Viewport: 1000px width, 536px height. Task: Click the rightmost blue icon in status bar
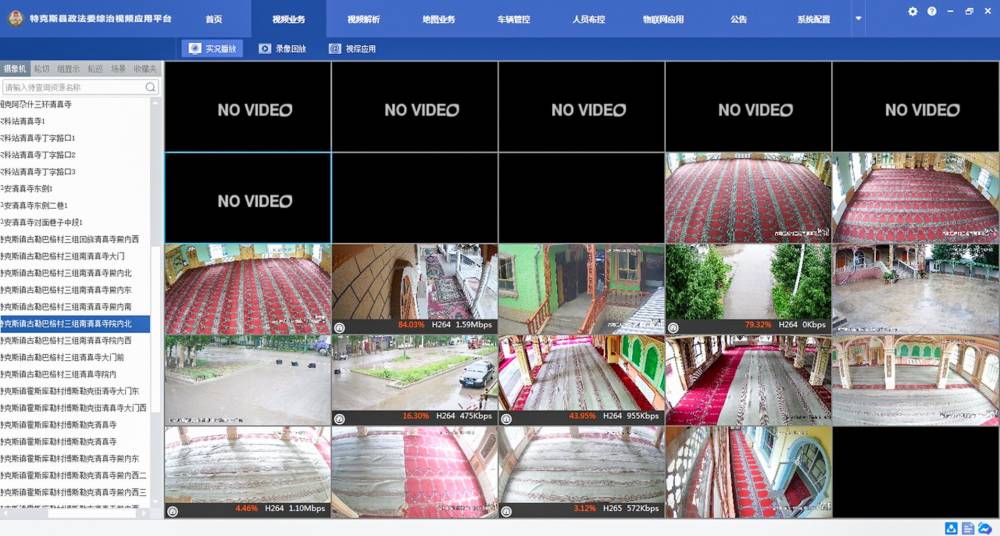985,528
